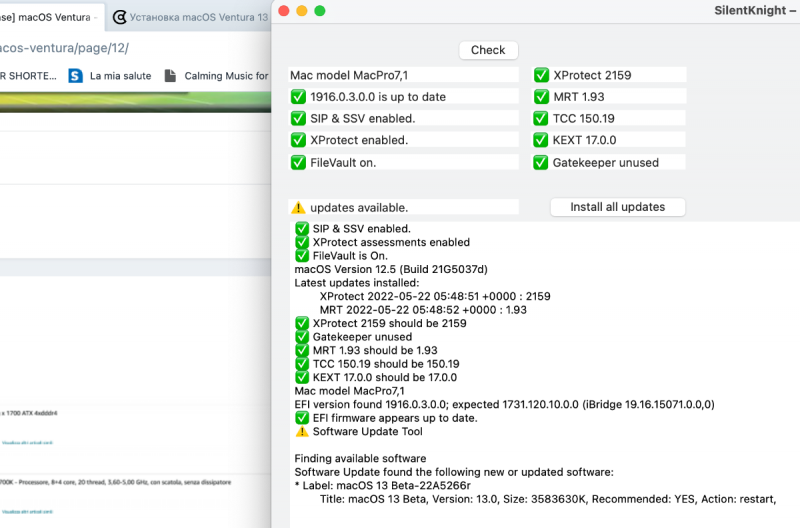Click log checkmark beside 'XProtect 2159 should be 2159'
The width and height of the screenshot is (800, 528).
pos(302,323)
